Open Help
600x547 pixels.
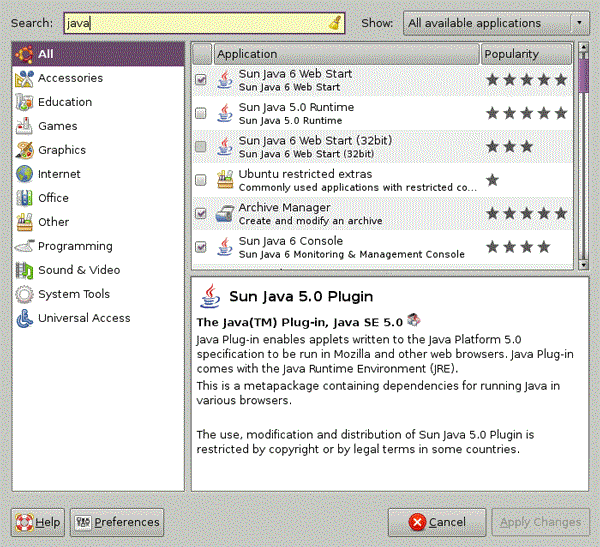pyautogui.click(x=38, y=522)
